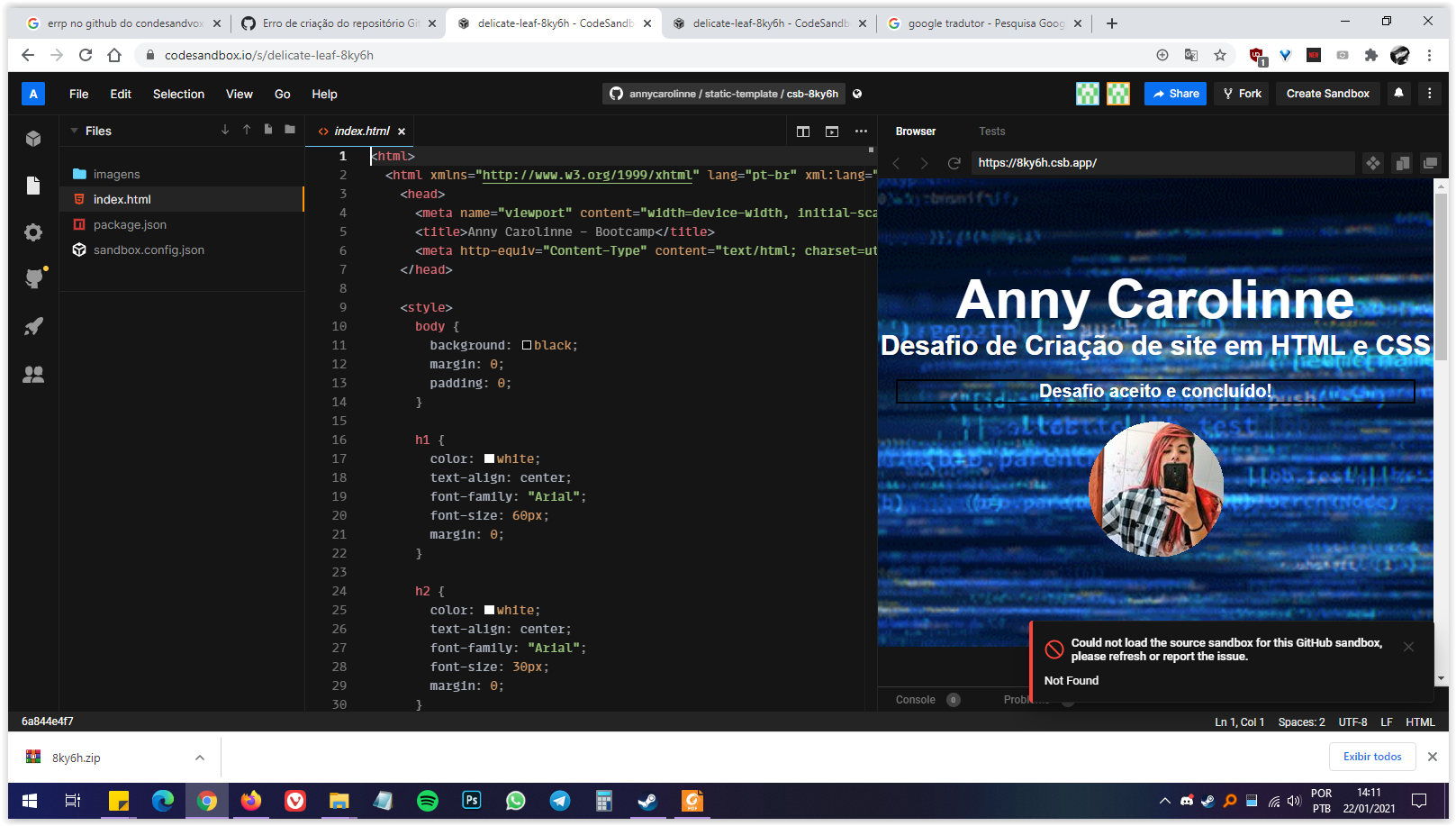The width and height of the screenshot is (1456, 826).
Task: Click the black color swatch on line 11
Action: point(527,346)
